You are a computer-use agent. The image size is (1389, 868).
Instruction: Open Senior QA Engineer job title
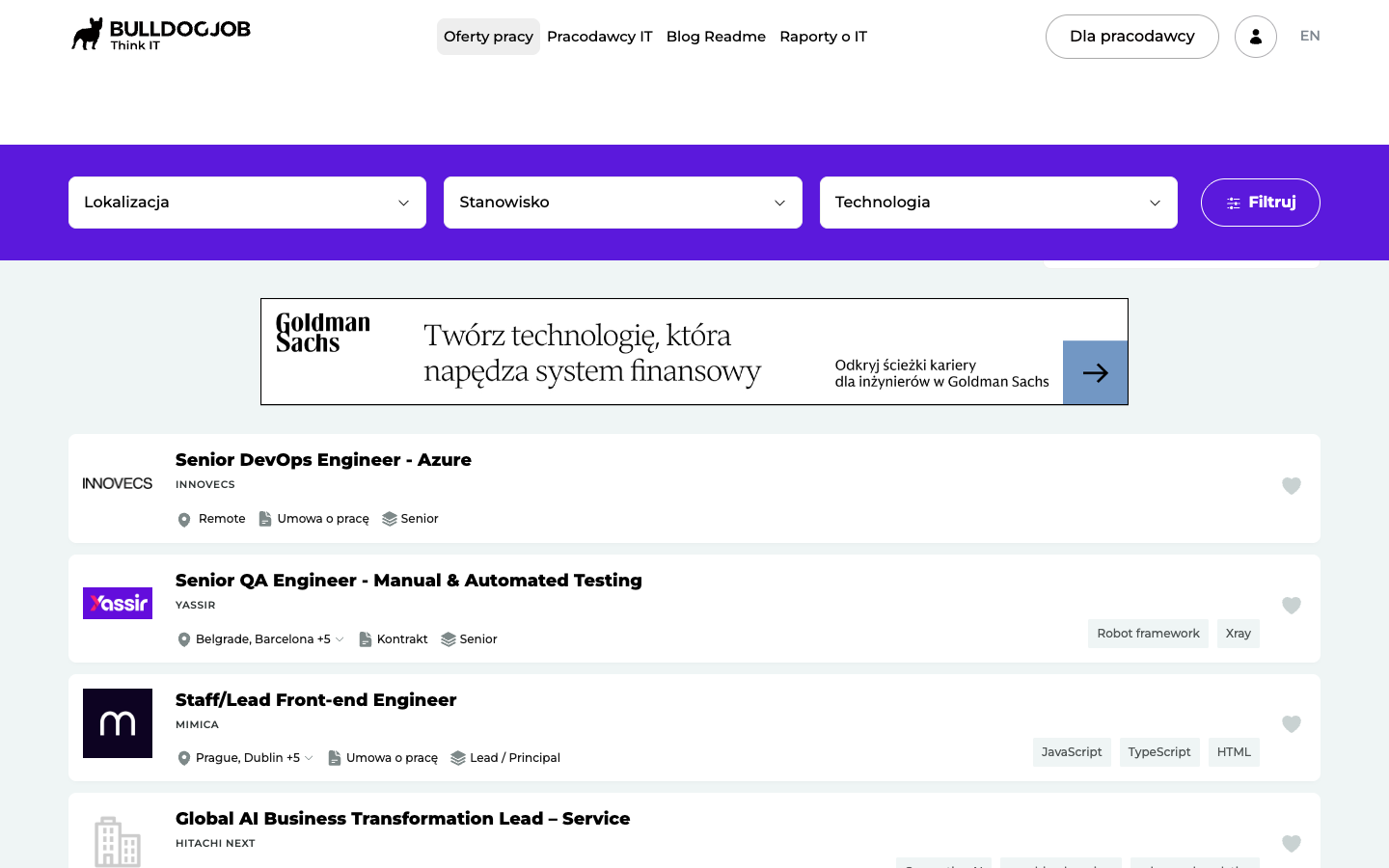point(409,581)
